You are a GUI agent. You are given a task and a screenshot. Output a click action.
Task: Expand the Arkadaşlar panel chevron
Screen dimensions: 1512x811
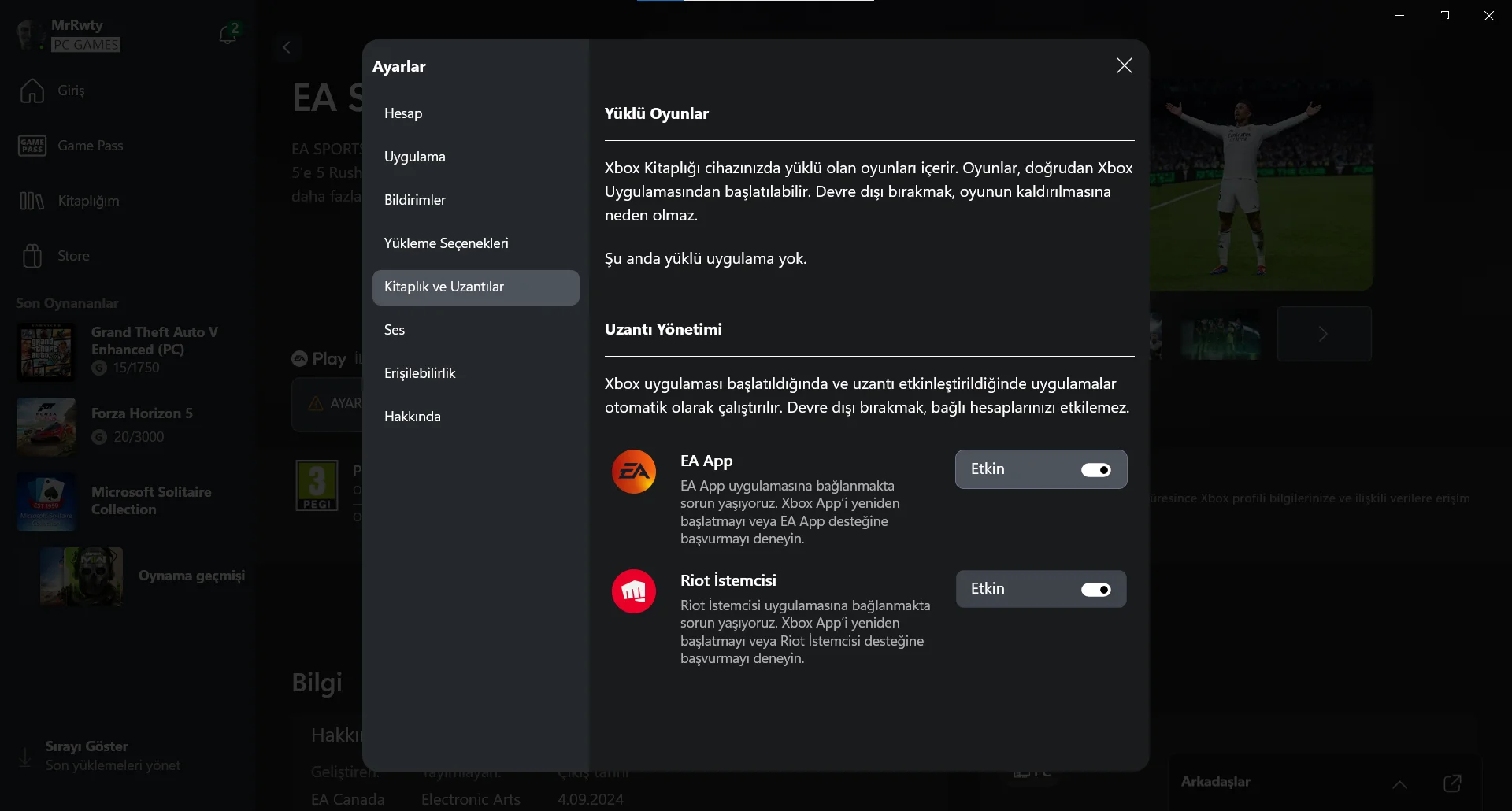tap(1399, 784)
